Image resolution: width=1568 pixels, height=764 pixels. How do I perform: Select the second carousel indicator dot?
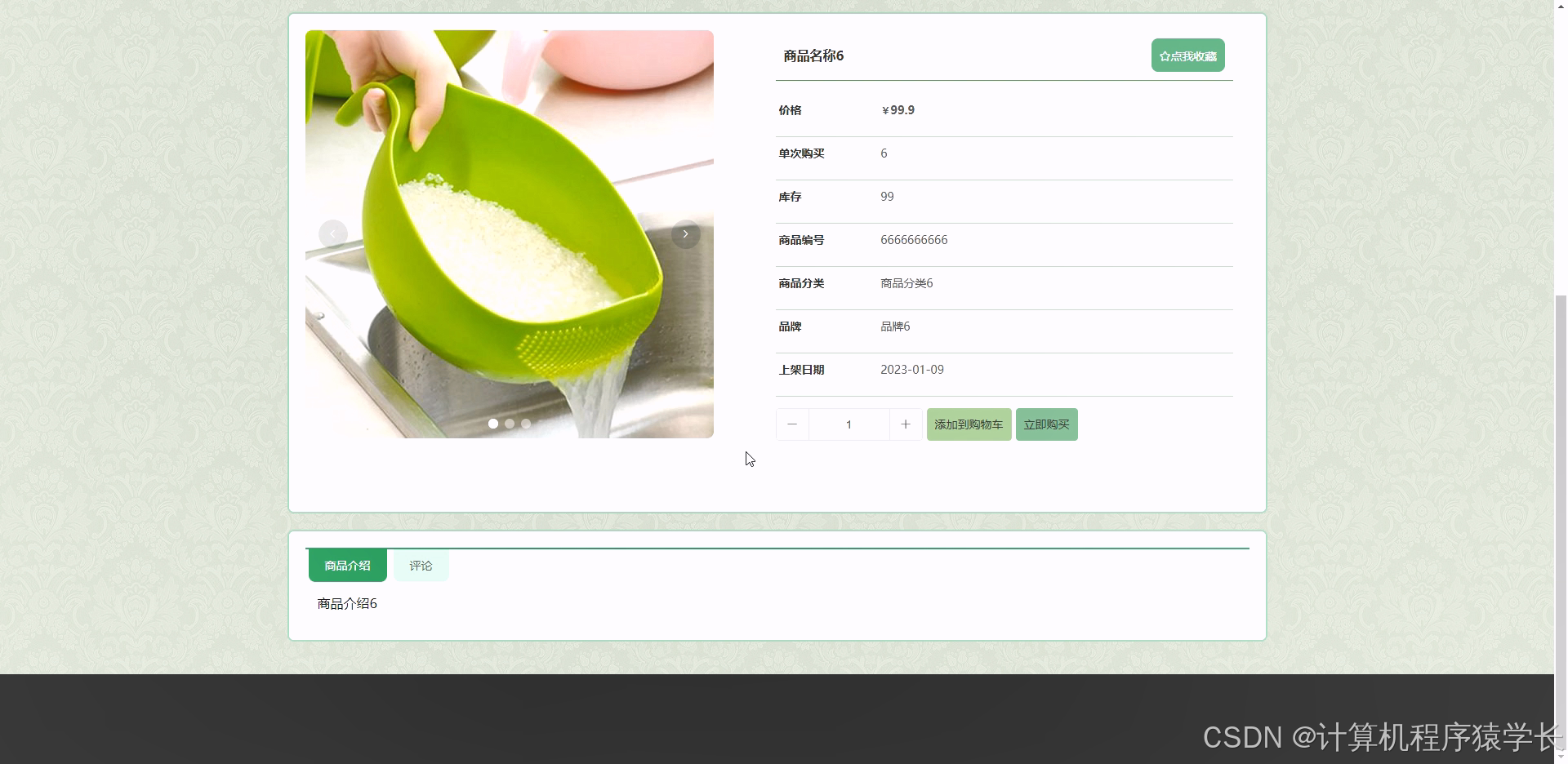(x=509, y=424)
